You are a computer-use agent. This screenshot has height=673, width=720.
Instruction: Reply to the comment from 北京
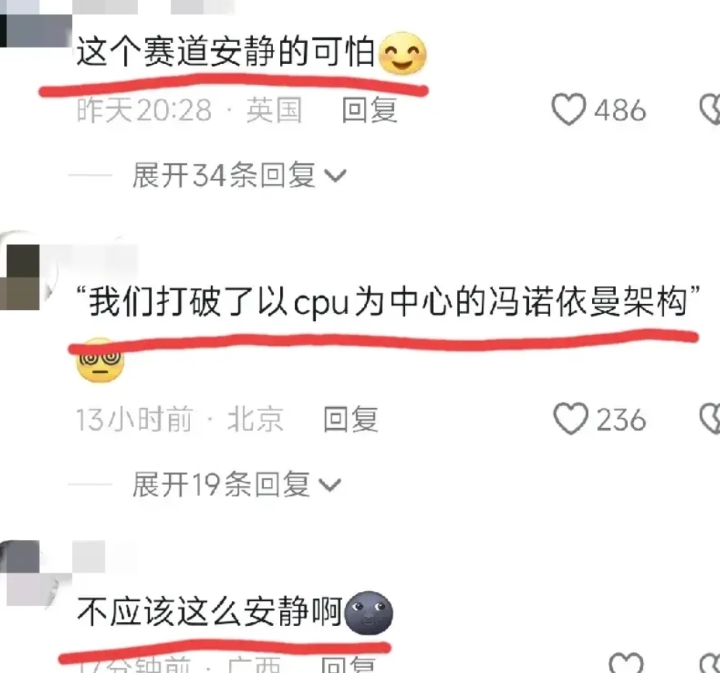[351, 419]
